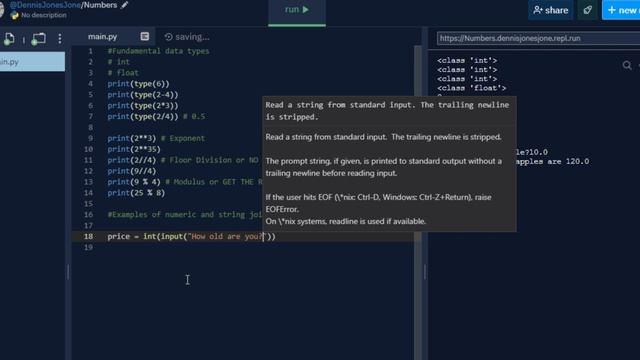Screen dimensions: 640x360
Task: Run the program with the run button
Action: (297, 10)
